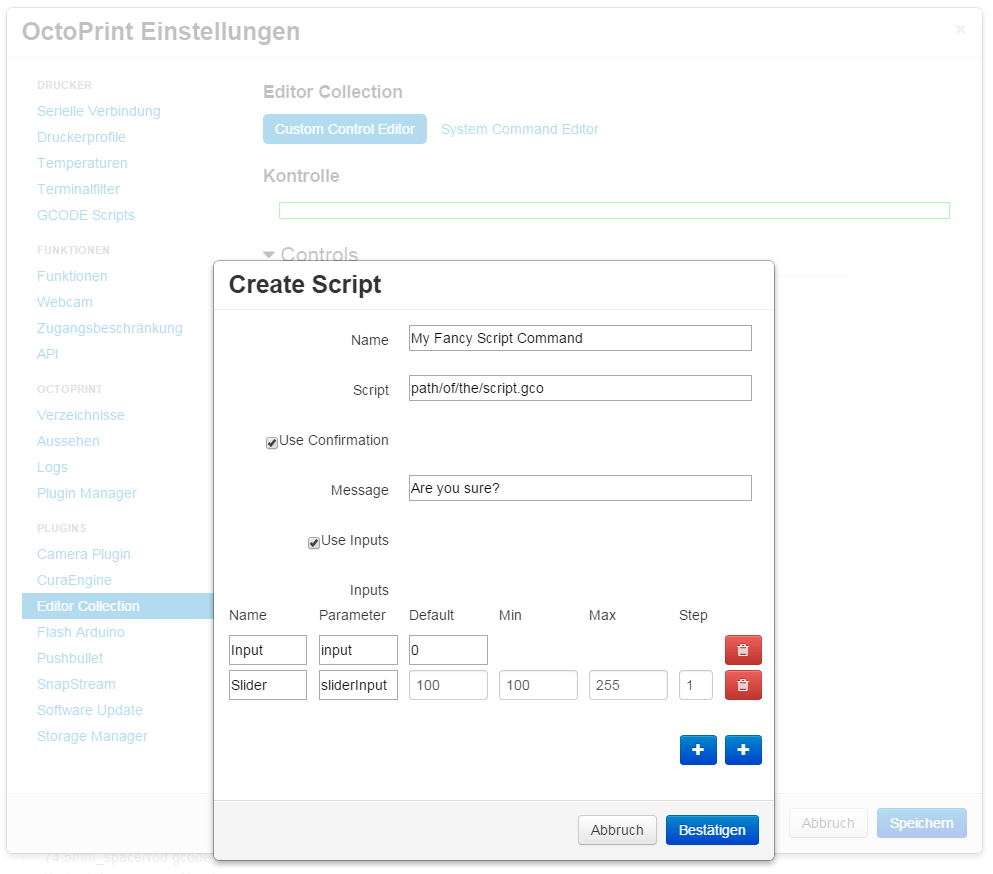Focus the confirmation Message field
993x874 pixels.
click(580, 488)
